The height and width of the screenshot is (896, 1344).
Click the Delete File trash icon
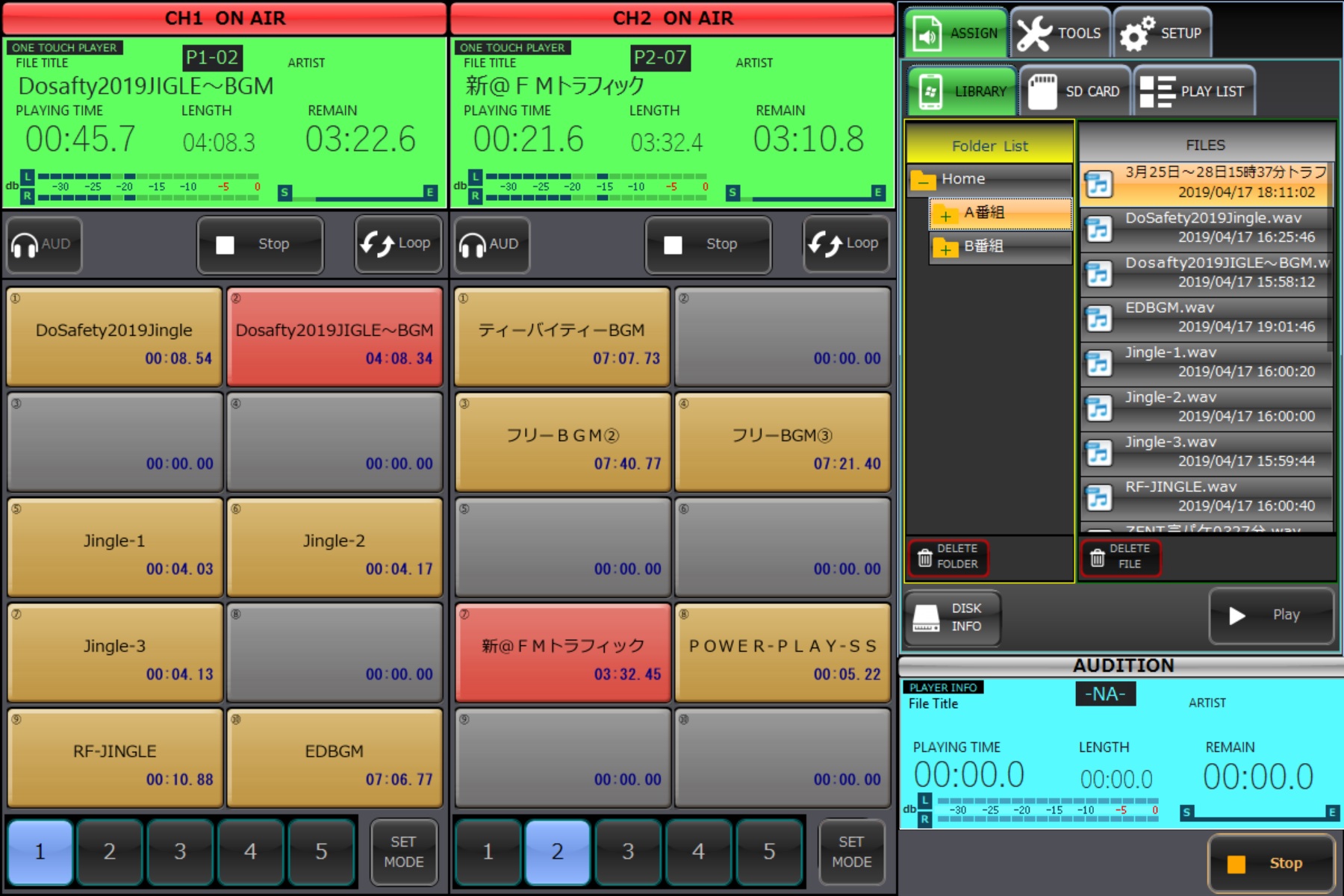pyautogui.click(x=1097, y=557)
